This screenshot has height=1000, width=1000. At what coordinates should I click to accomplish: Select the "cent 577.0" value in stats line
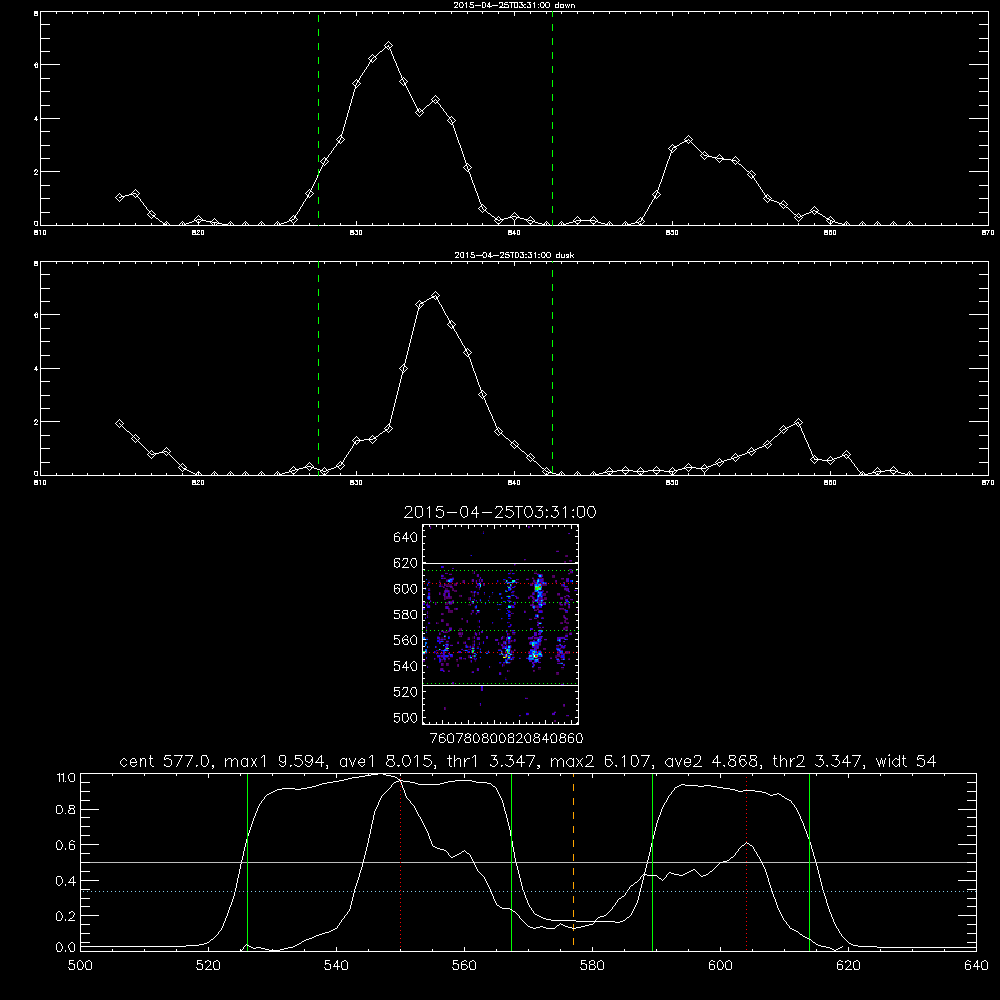coord(167,761)
